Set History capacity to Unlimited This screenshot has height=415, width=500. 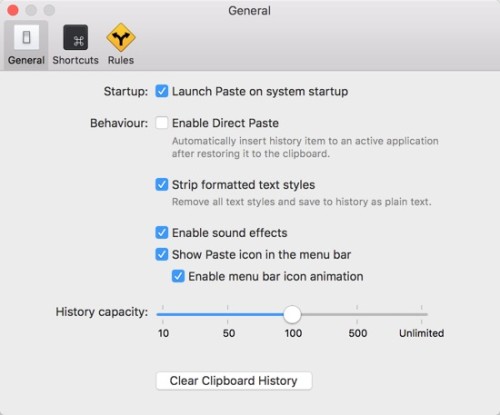(x=422, y=314)
